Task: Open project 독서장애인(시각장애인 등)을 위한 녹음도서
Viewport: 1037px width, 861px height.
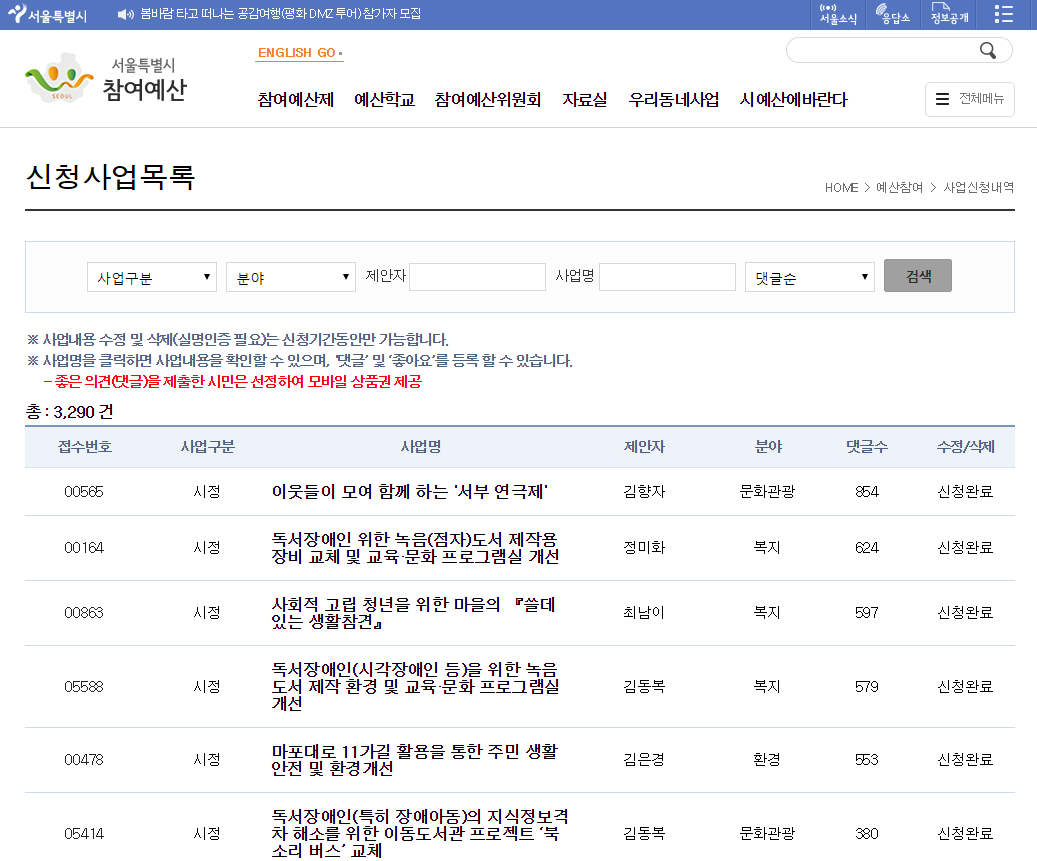Action: 415,686
